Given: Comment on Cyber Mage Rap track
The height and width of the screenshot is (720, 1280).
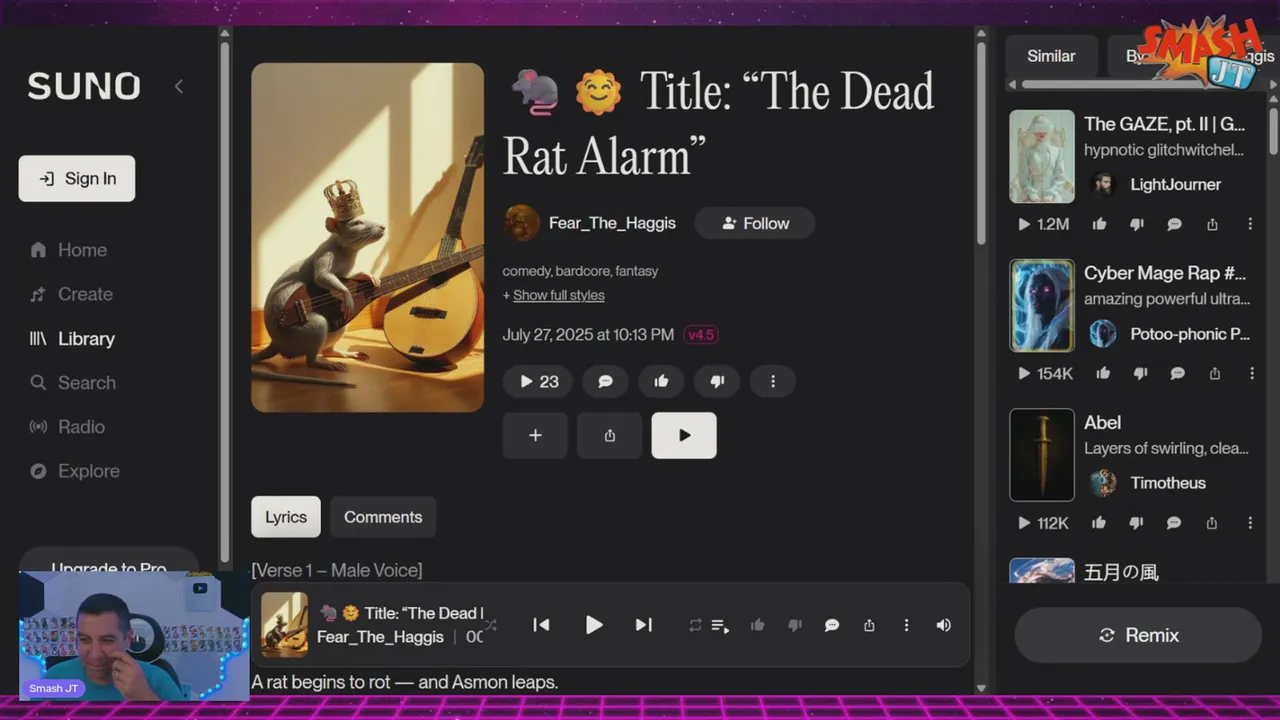Looking at the screenshot, I should (x=1178, y=373).
